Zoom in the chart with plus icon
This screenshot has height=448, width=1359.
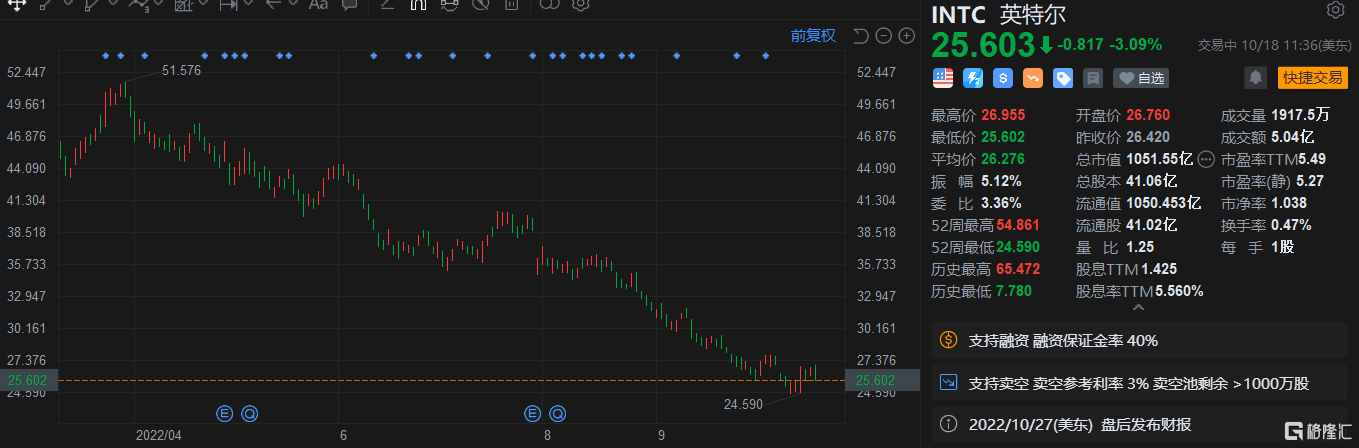pos(907,36)
